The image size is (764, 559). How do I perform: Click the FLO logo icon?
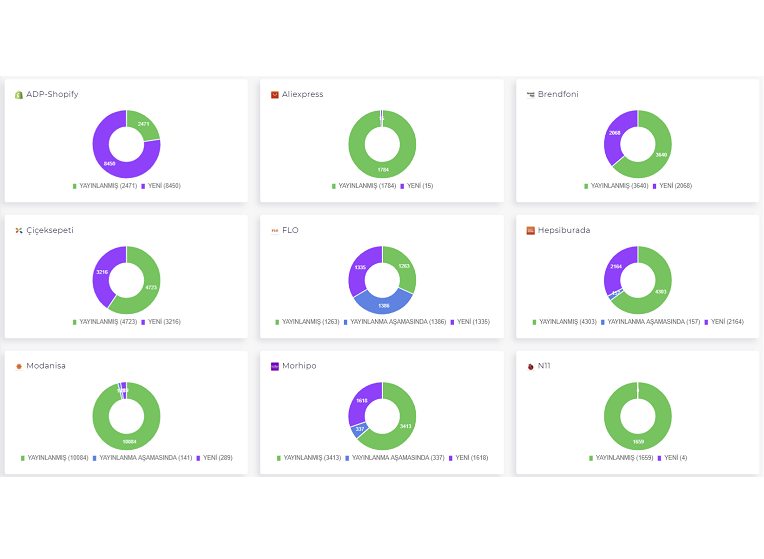tap(274, 231)
